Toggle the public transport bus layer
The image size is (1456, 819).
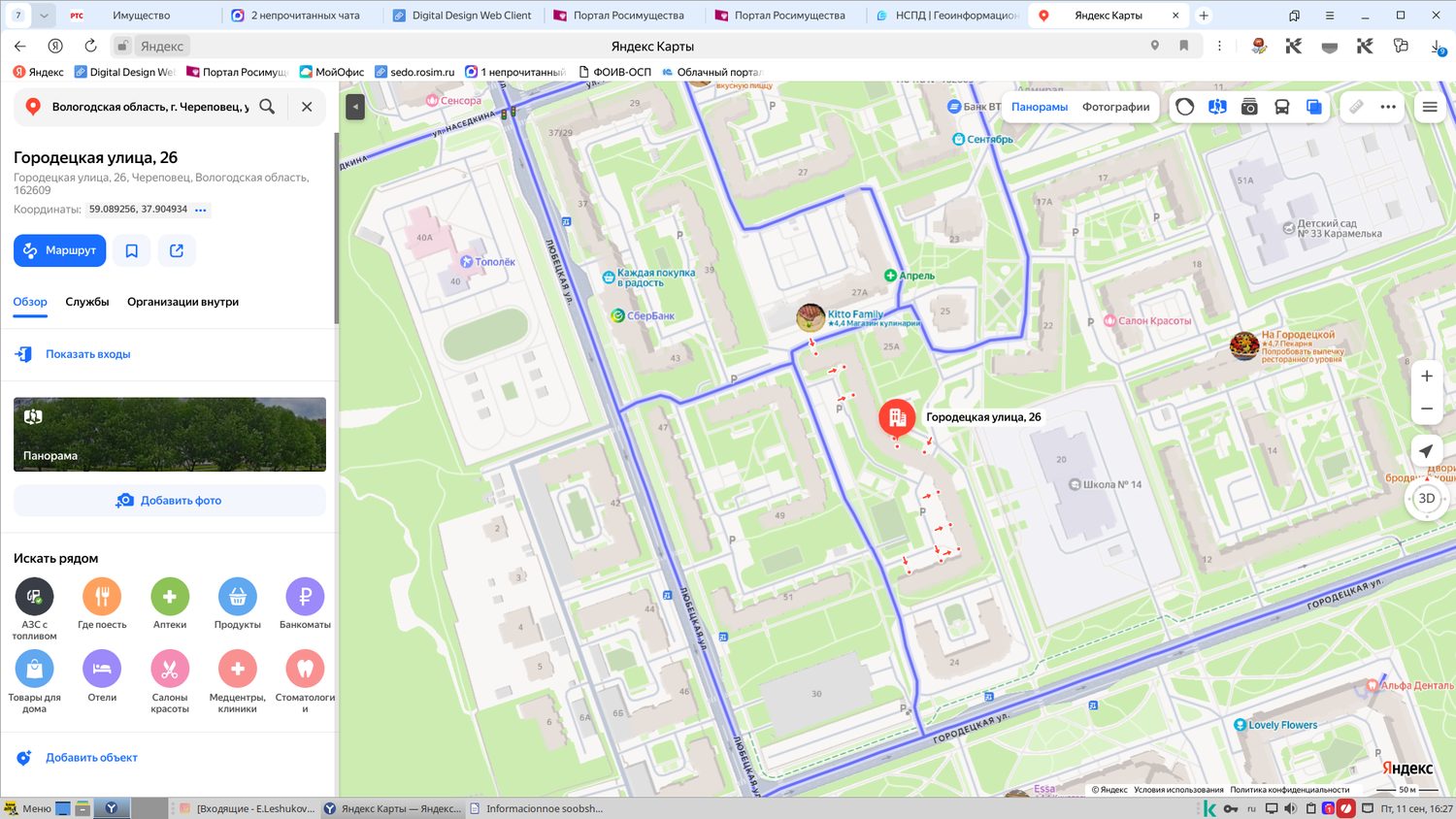click(x=1281, y=107)
